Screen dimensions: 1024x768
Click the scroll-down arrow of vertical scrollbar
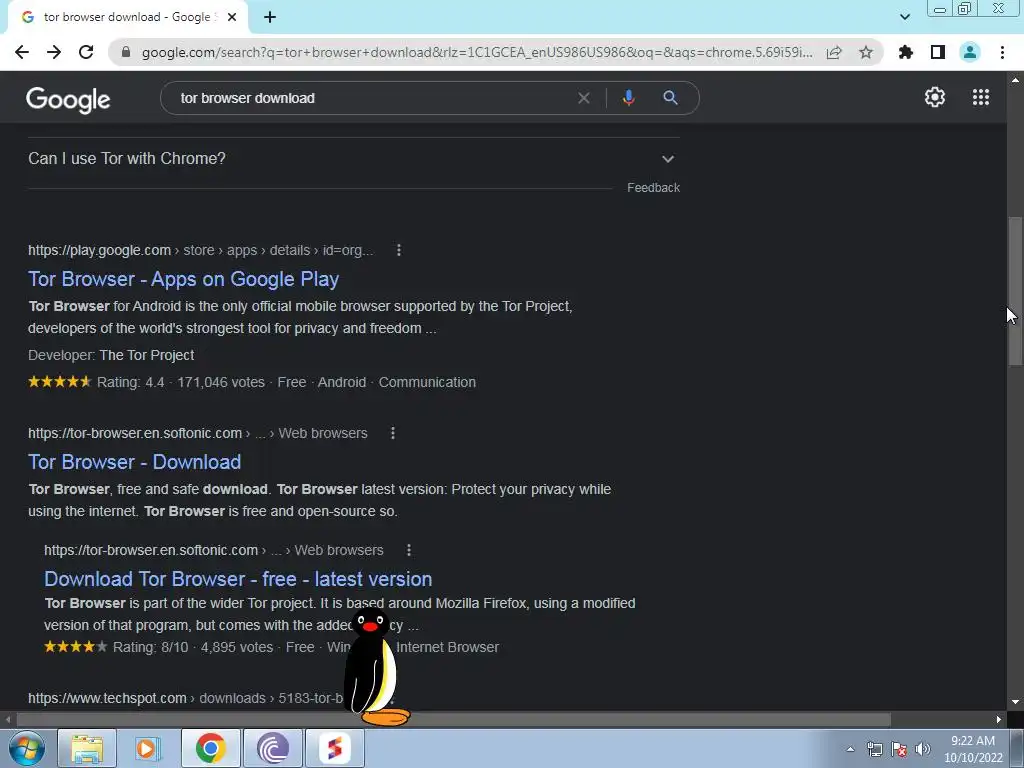coord(1015,702)
